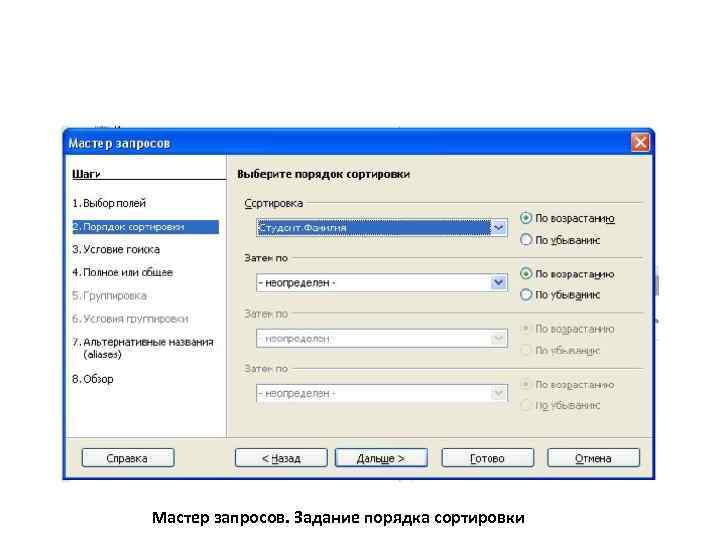Image resolution: width=720 pixels, height=540 pixels.
Task: Open the Сортировка field dropdown arrow
Action: pyautogui.click(x=499, y=227)
